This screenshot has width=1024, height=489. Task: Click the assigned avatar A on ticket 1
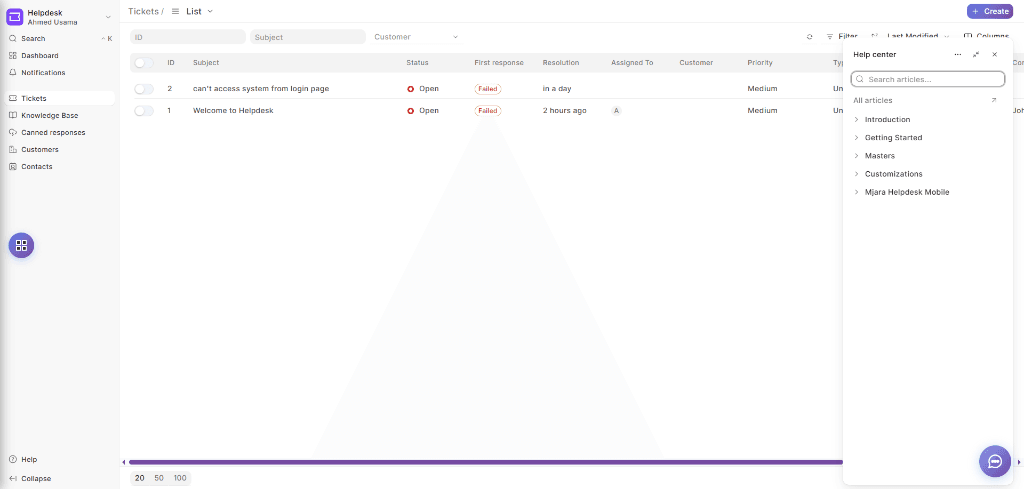coord(616,111)
